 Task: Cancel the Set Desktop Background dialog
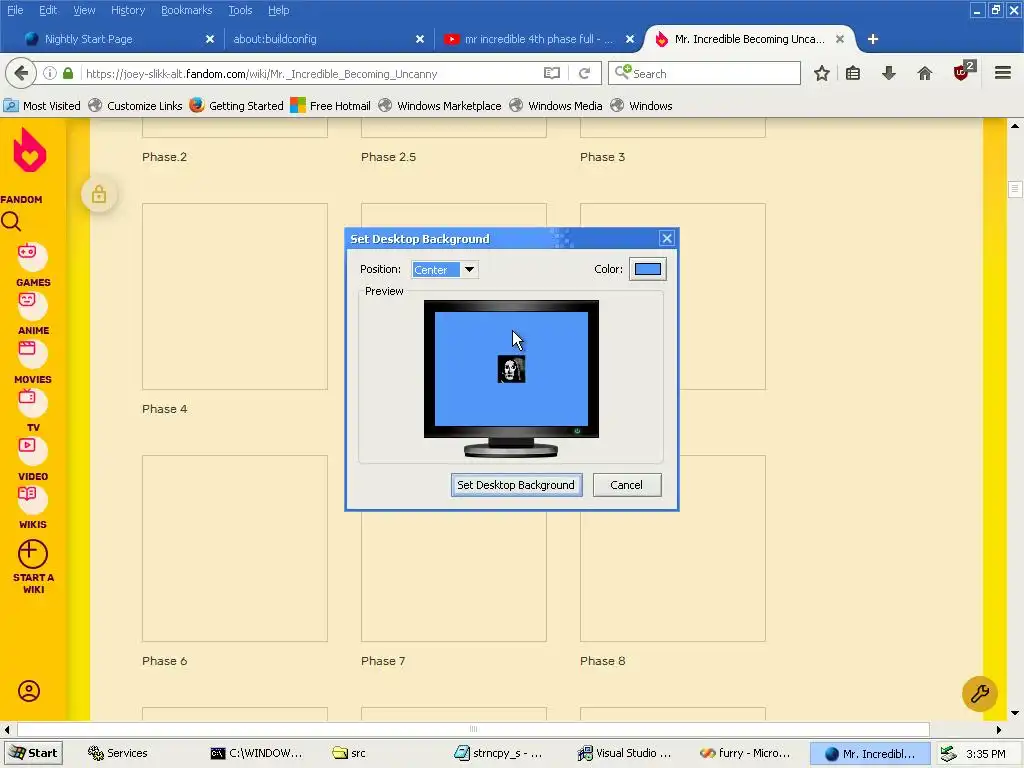tap(626, 485)
